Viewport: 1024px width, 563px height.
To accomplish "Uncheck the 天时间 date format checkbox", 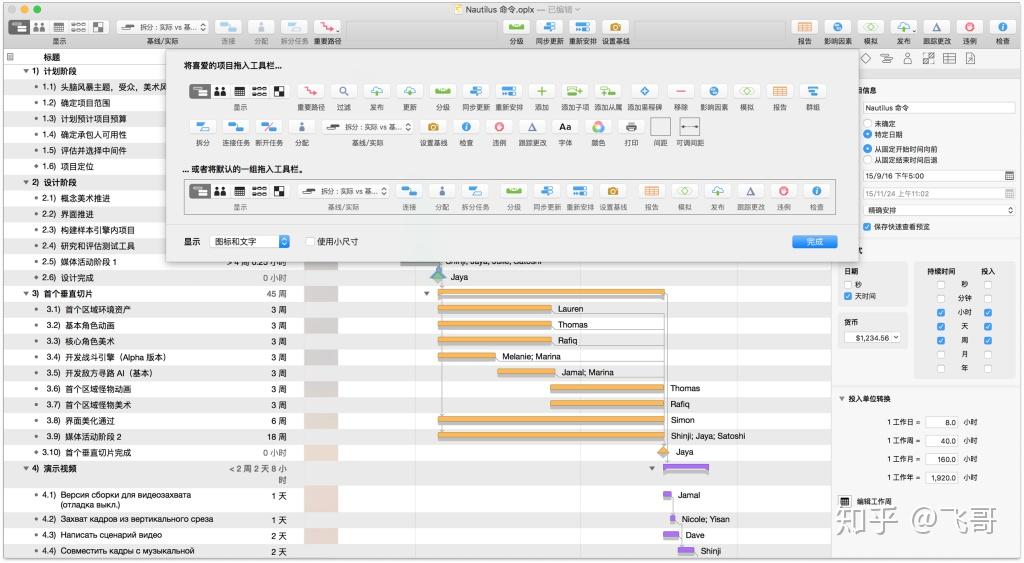I will pyautogui.click(x=848, y=296).
